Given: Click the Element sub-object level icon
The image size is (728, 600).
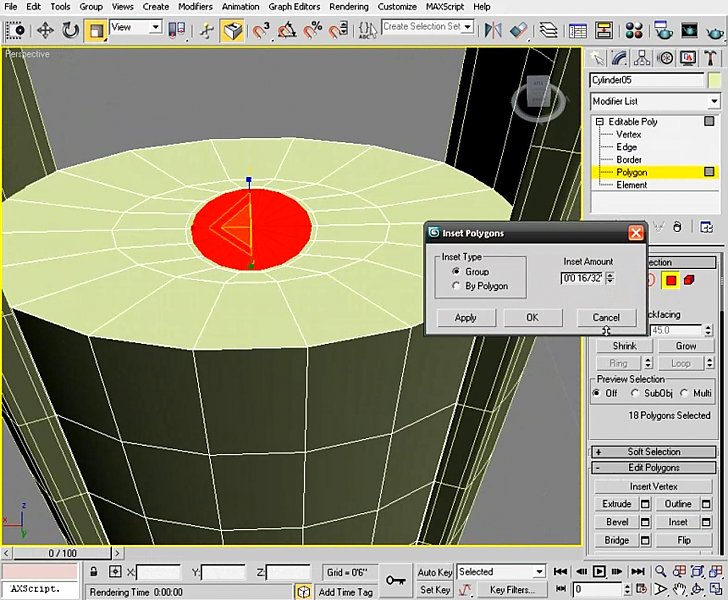Looking at the screenshot, I should 690,280.
